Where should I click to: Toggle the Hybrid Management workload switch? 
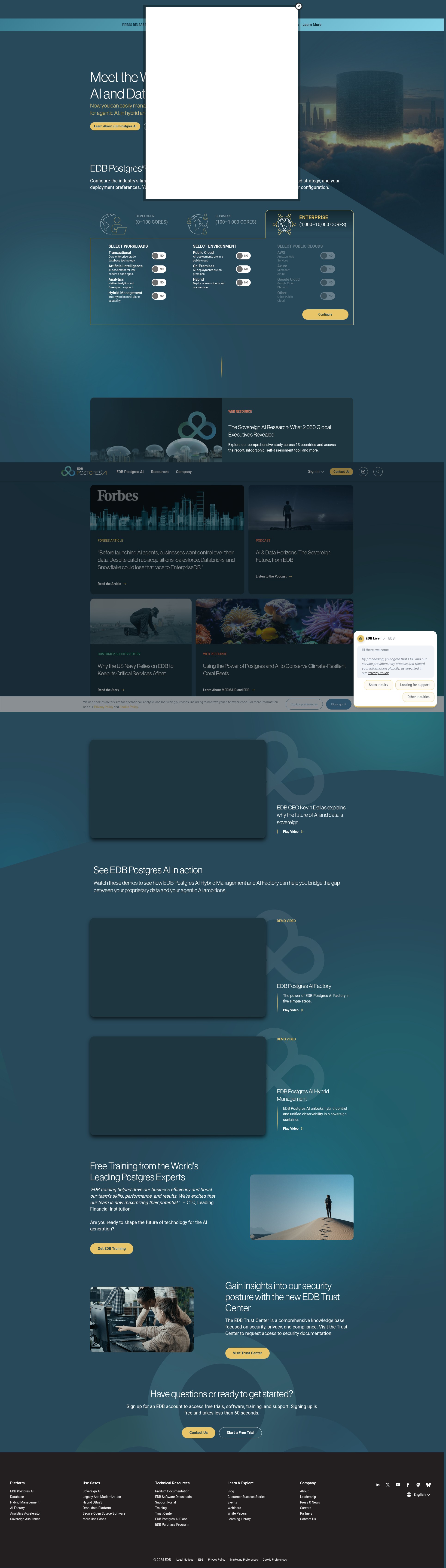pyautogui.click(x=159, y=296)
